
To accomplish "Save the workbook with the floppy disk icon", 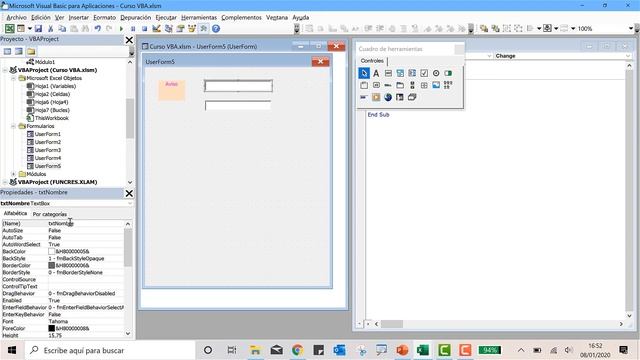I will (38, 29).
